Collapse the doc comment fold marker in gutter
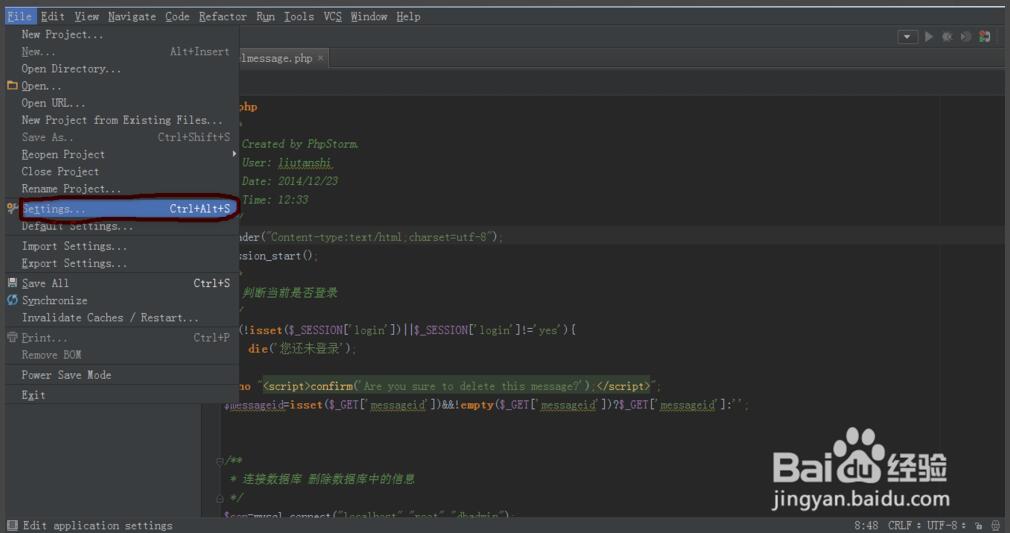1010x533 pixels. pos(220,461)
